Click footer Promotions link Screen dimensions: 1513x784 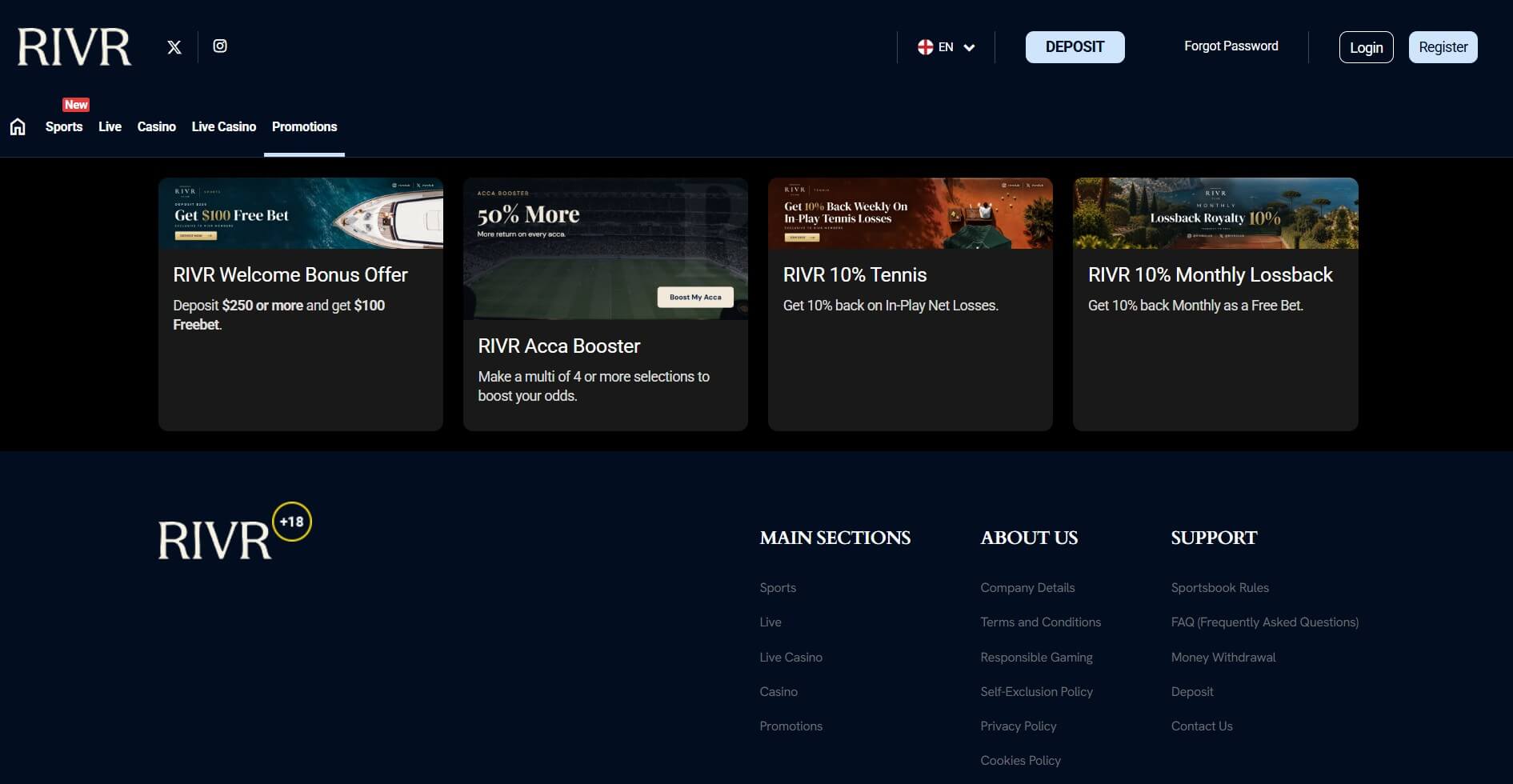pyautogui.click(x=791, y=726)
